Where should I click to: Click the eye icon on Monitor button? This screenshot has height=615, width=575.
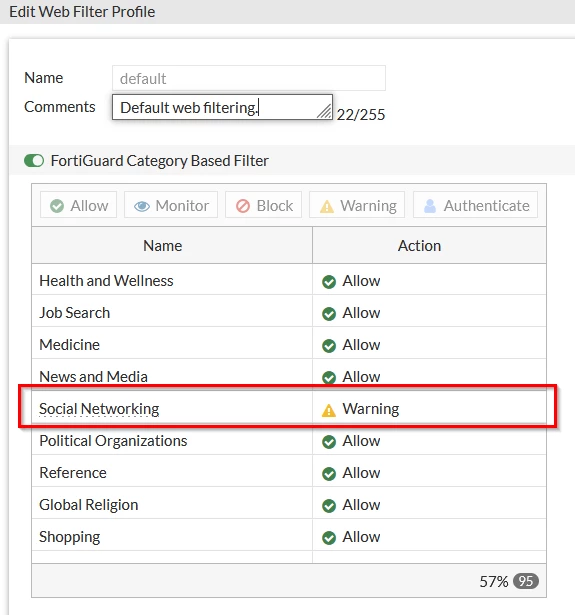(x=142, y=206)
